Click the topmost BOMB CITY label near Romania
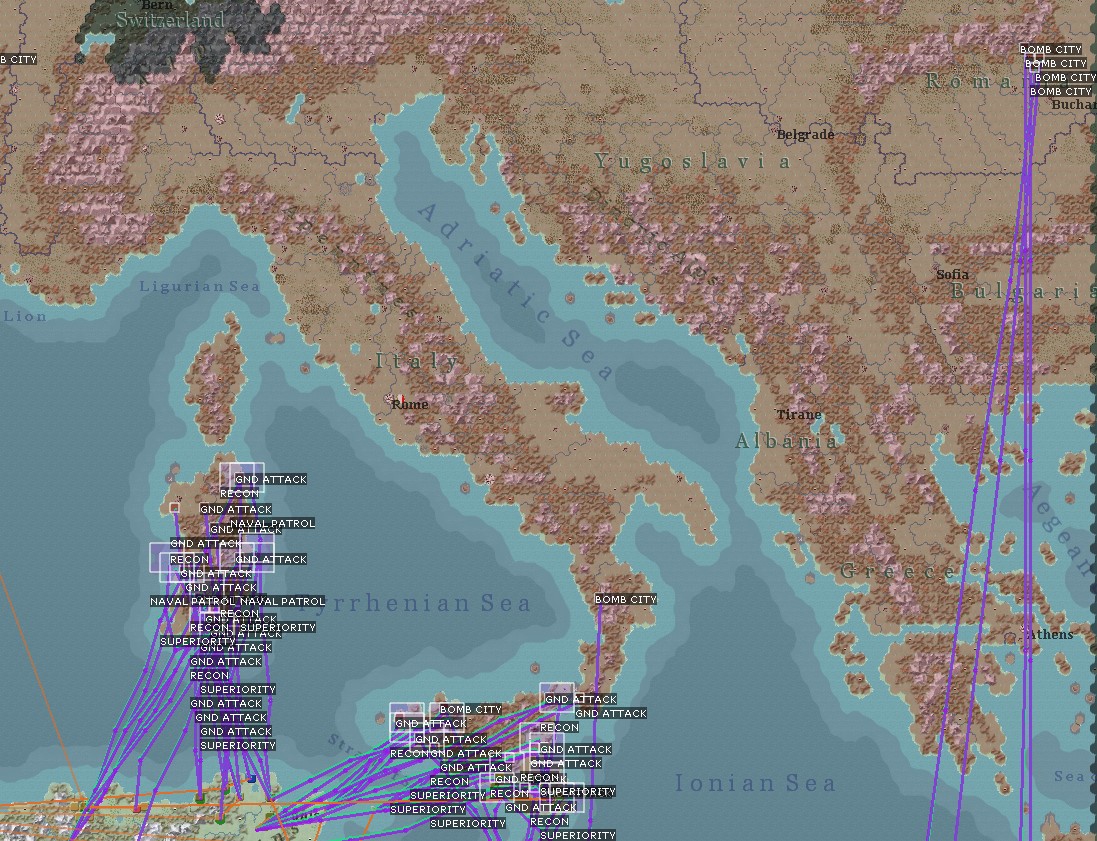The image size is (1097, 841). [x=1051, y=50]
